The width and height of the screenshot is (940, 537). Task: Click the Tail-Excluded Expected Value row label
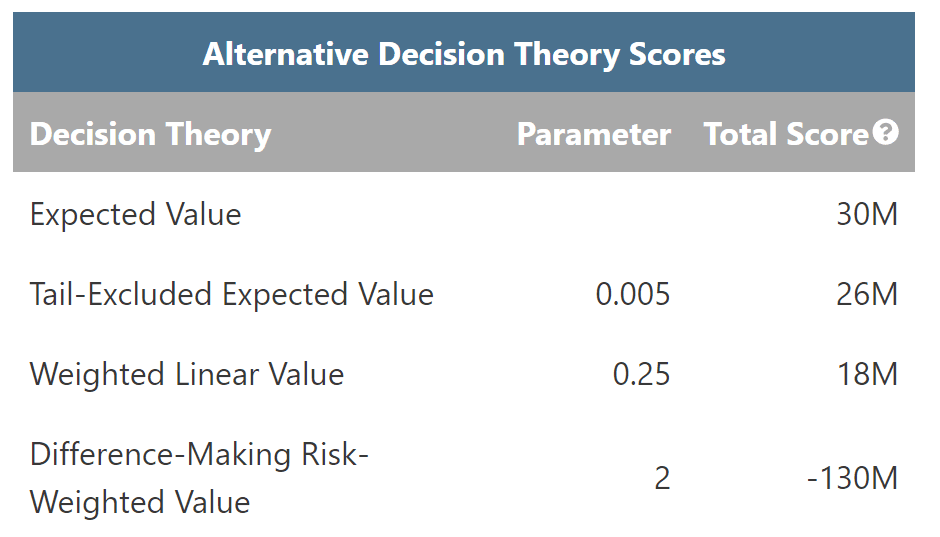[x=231, y=294]
